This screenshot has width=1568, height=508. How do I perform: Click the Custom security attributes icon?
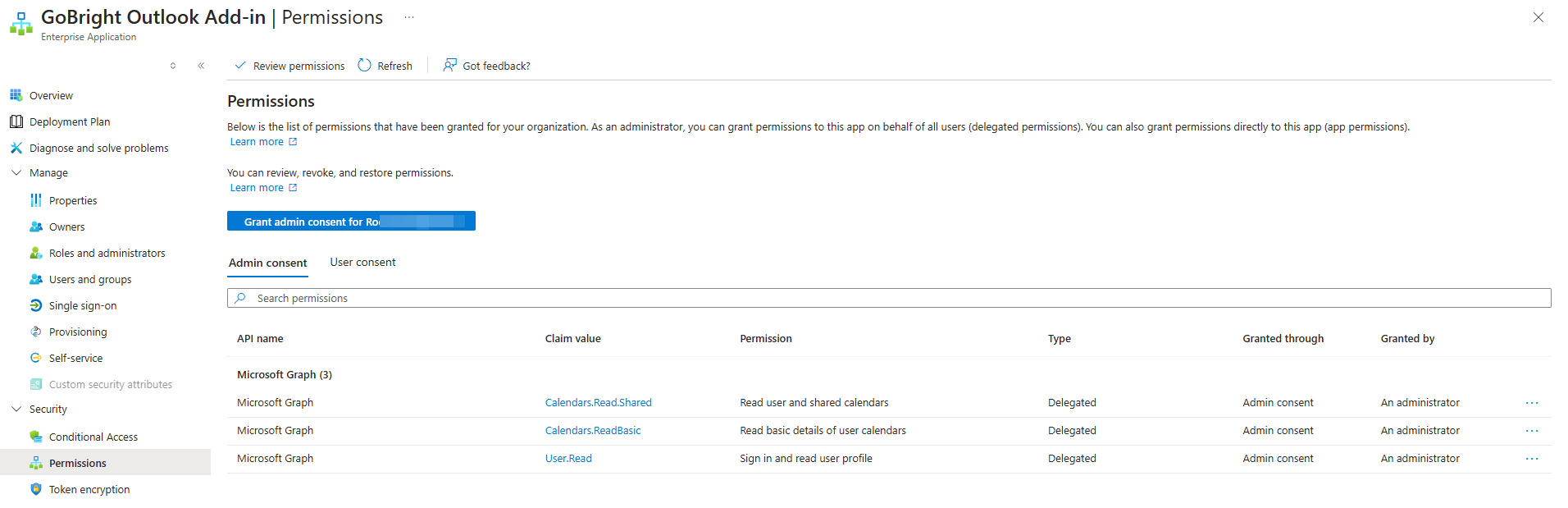pyautogui.click(x=35, y=384)
